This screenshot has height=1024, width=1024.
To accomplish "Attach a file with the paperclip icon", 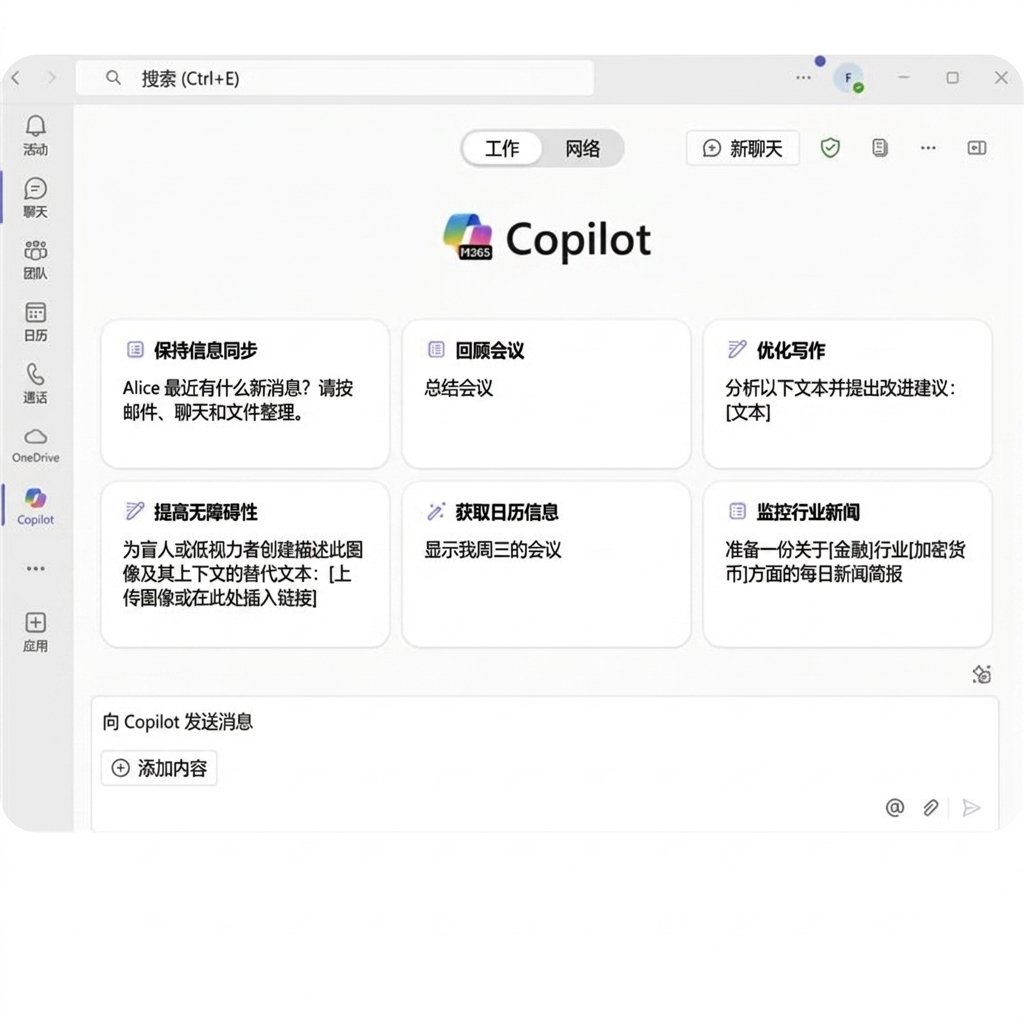I will point(931,808).
